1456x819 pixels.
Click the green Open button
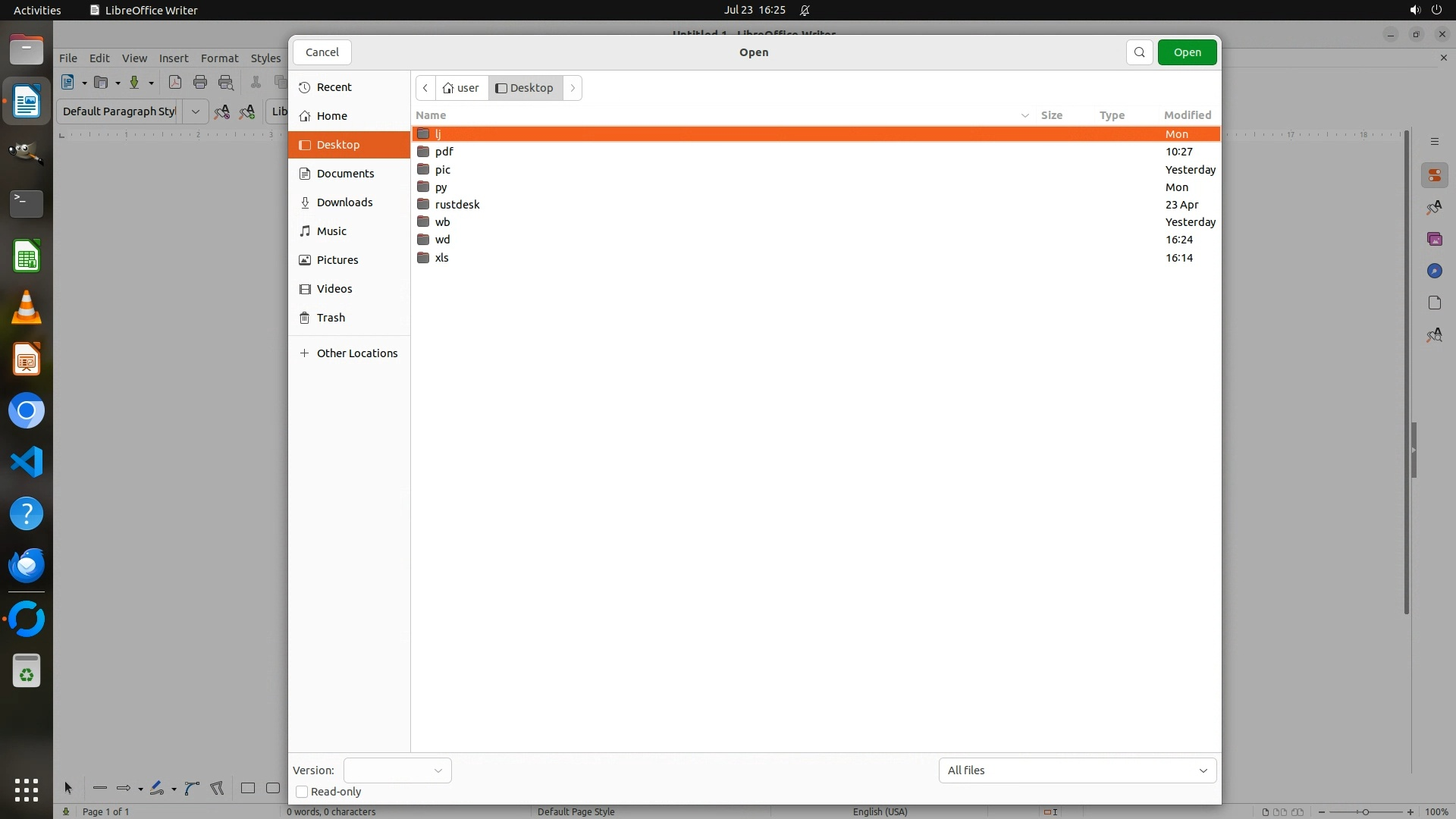pyautogui.click(x=1187, y=52)
